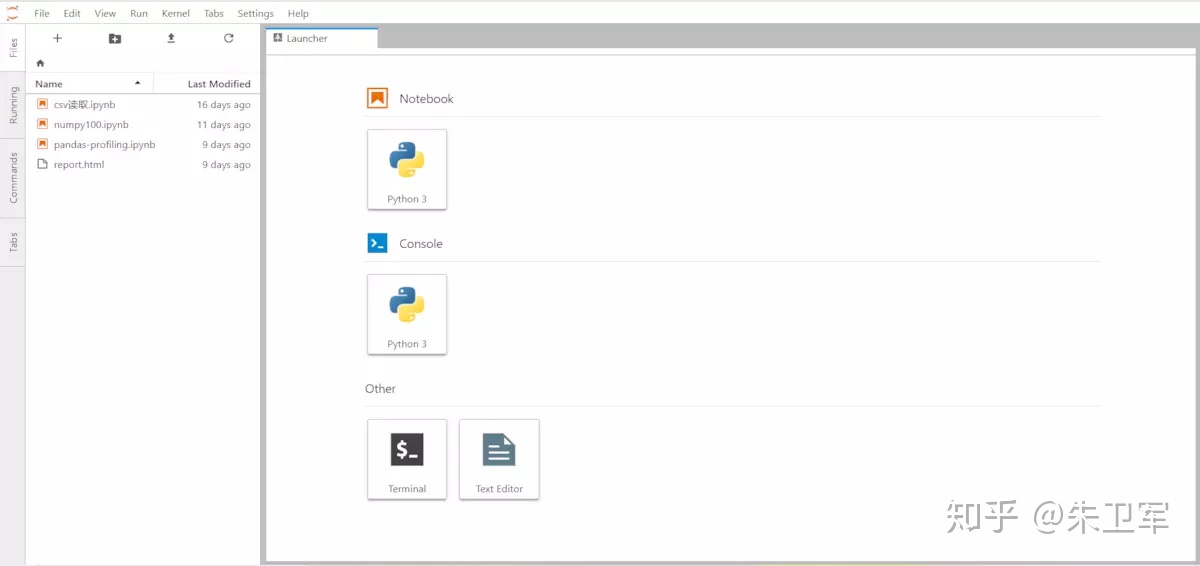Screen dimensions: 1200x566
Task: Click the Jupyter logo icon
Action: pos(12,13)
